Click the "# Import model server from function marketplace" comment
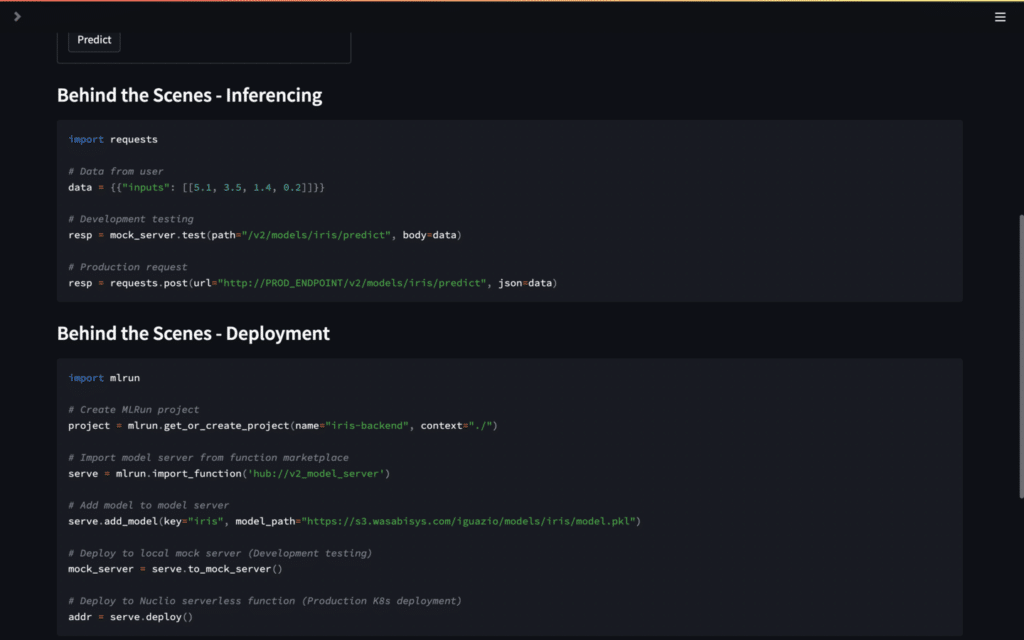Screen dimensions: 1024x640 (208, 458)
